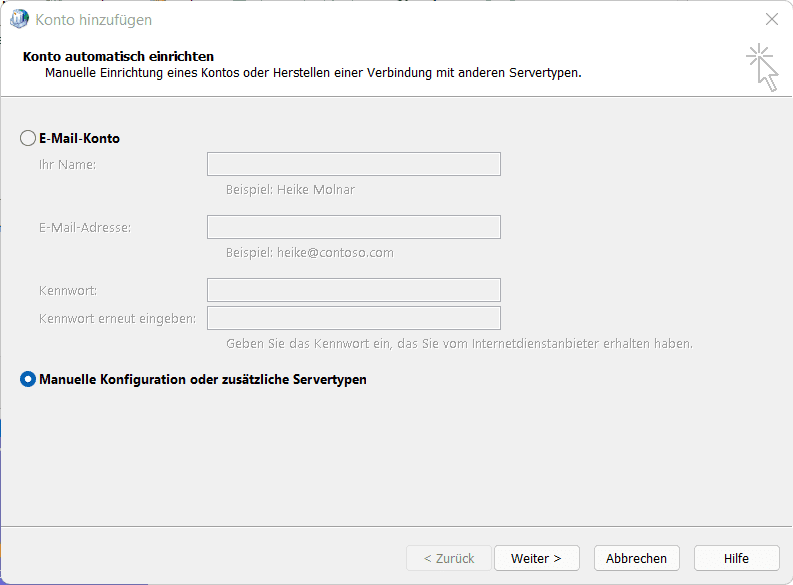
Task: Select the Kennwort erneut eingeben field
Action: pyautogui.click(x=353, y=318)
